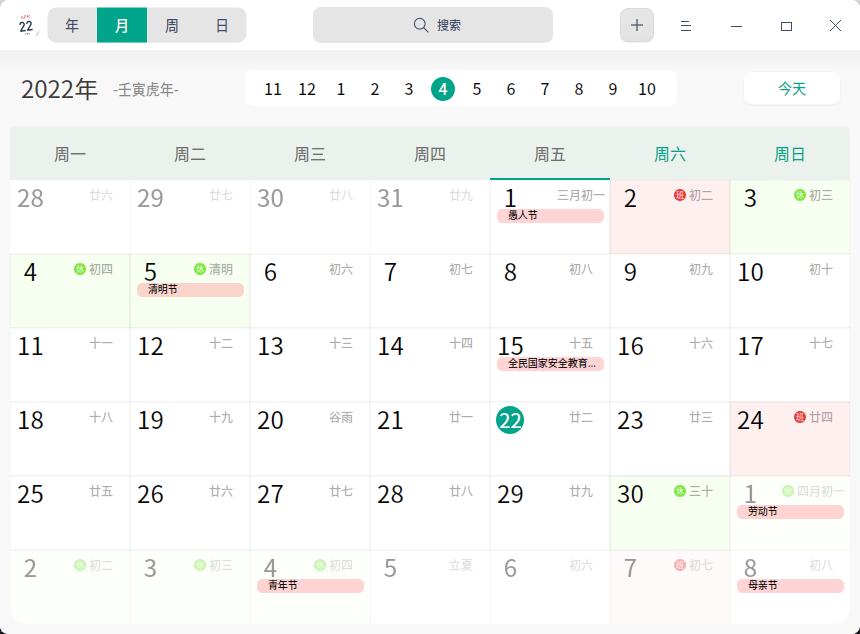Click green 休 badge on April 30
The height and width of the screenshot is (634, 860).
[x=680, y=491]
